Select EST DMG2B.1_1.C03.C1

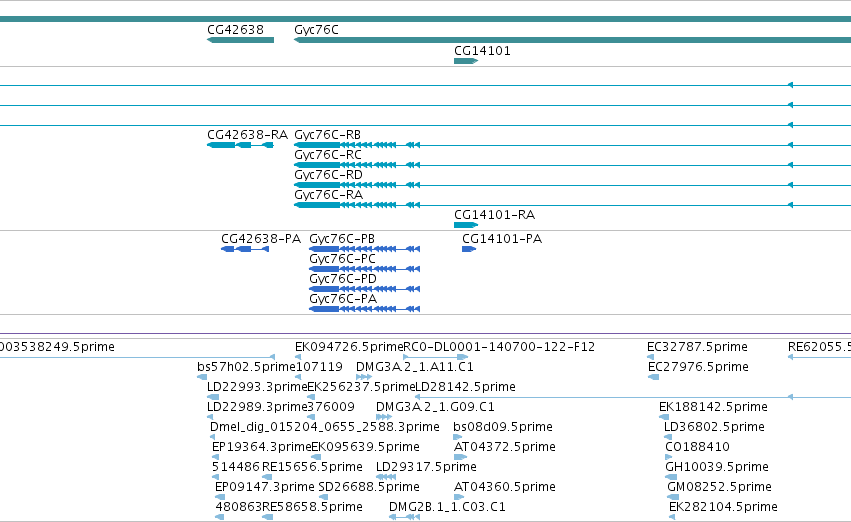(x=447, y=507)
